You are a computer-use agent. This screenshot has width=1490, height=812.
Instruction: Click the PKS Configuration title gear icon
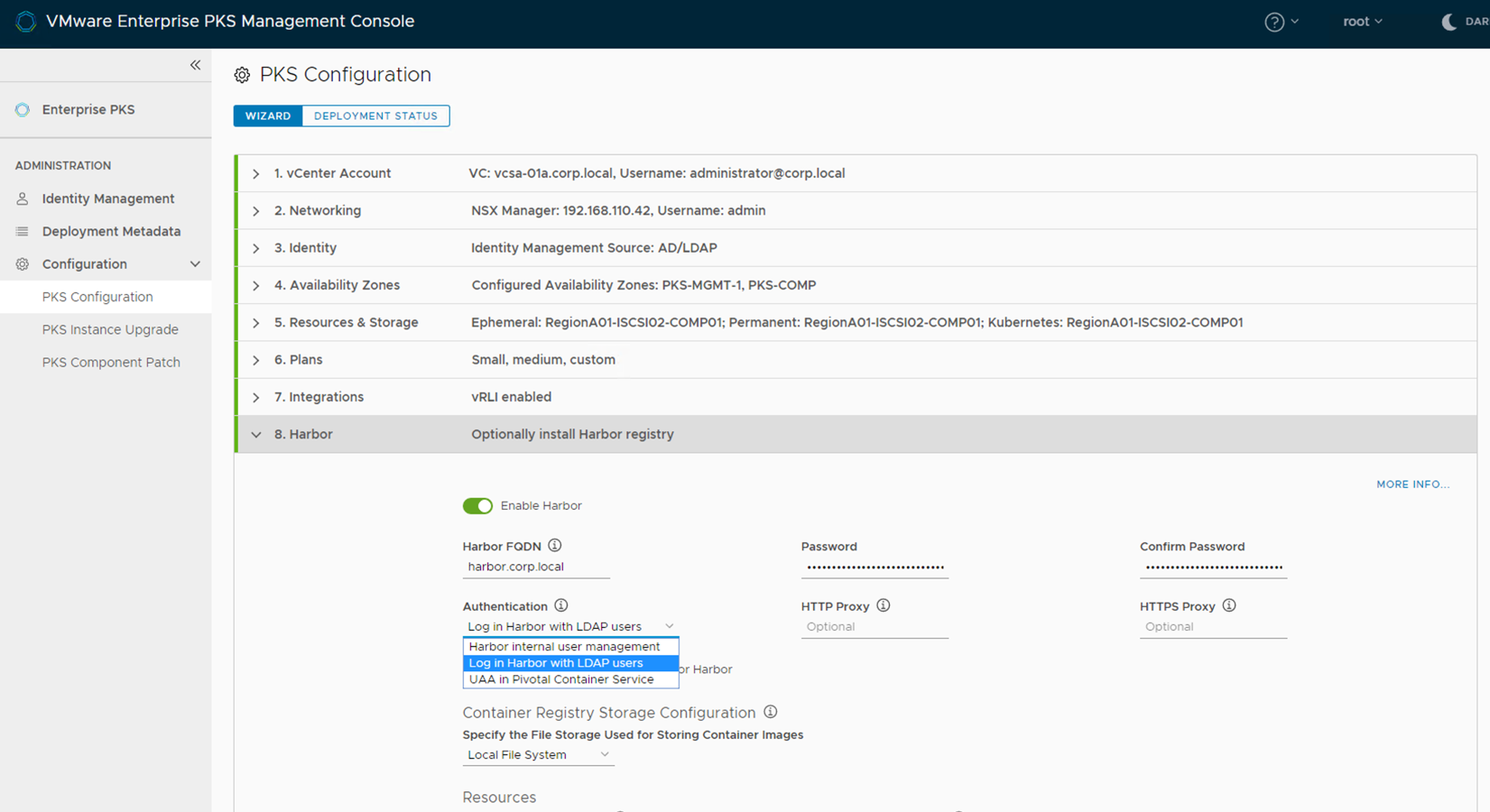point(242,75)
